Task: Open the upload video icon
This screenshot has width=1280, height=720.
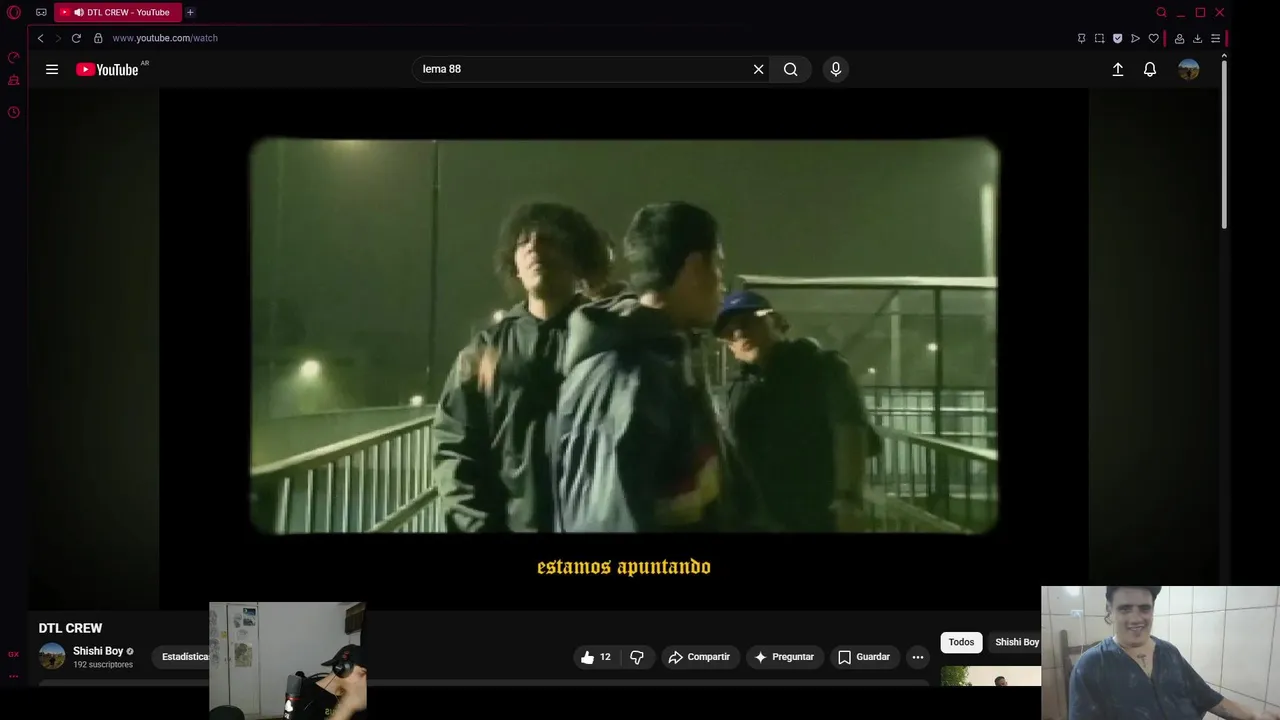Action: (1118, 69)
